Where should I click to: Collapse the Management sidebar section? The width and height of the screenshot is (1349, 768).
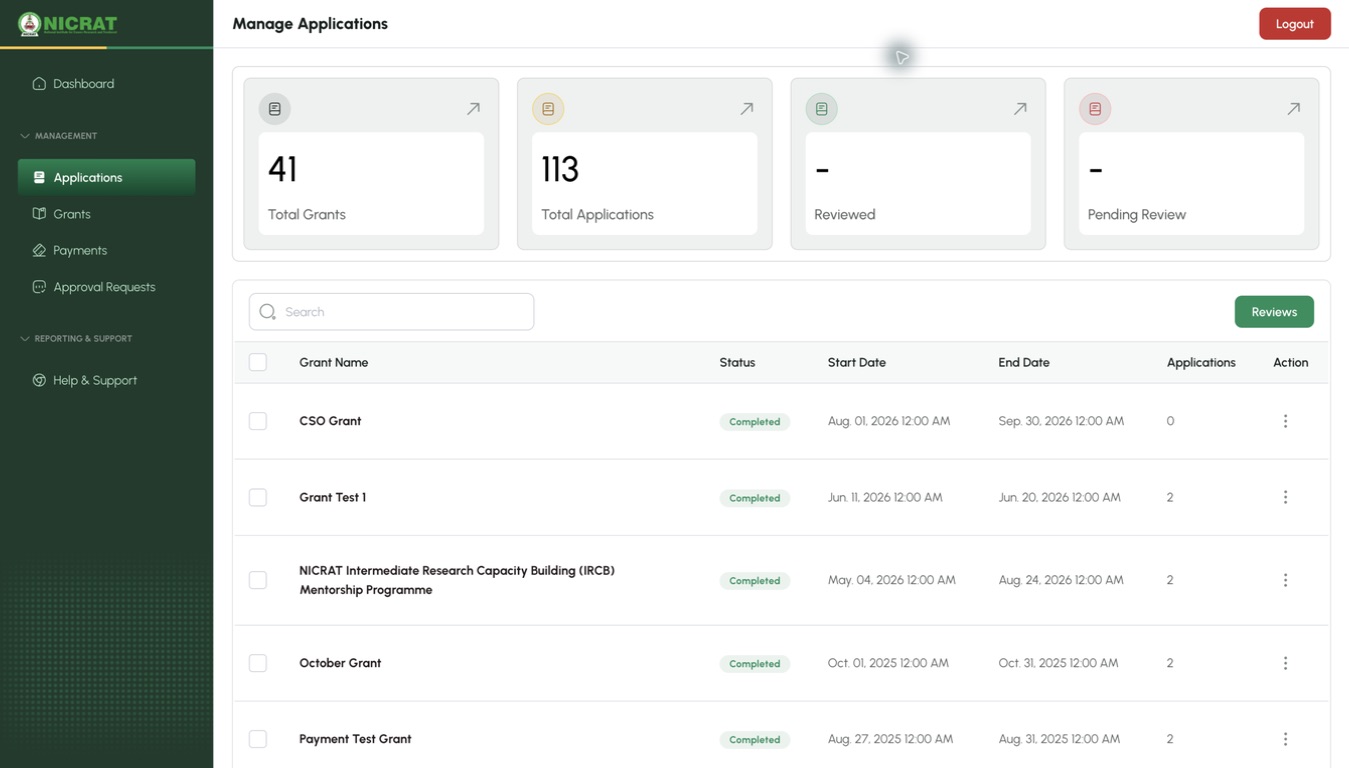(x=59, y=136)
